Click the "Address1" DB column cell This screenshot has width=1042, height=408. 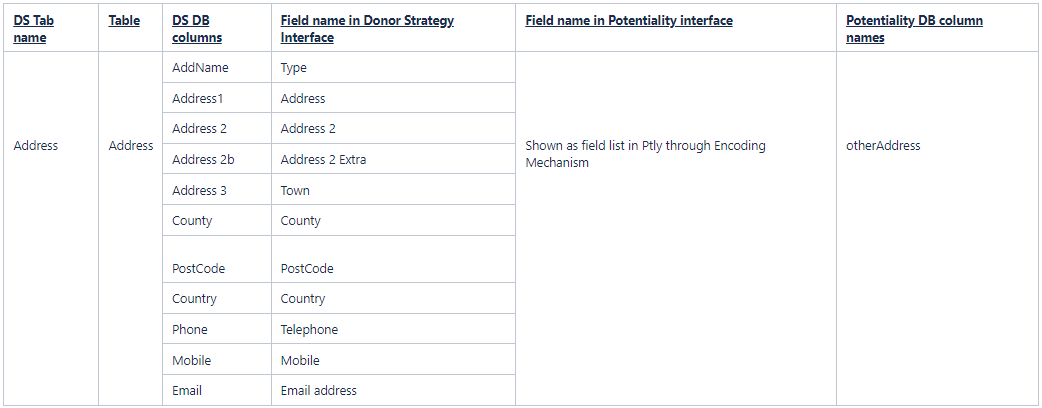(x=198, y=98)
